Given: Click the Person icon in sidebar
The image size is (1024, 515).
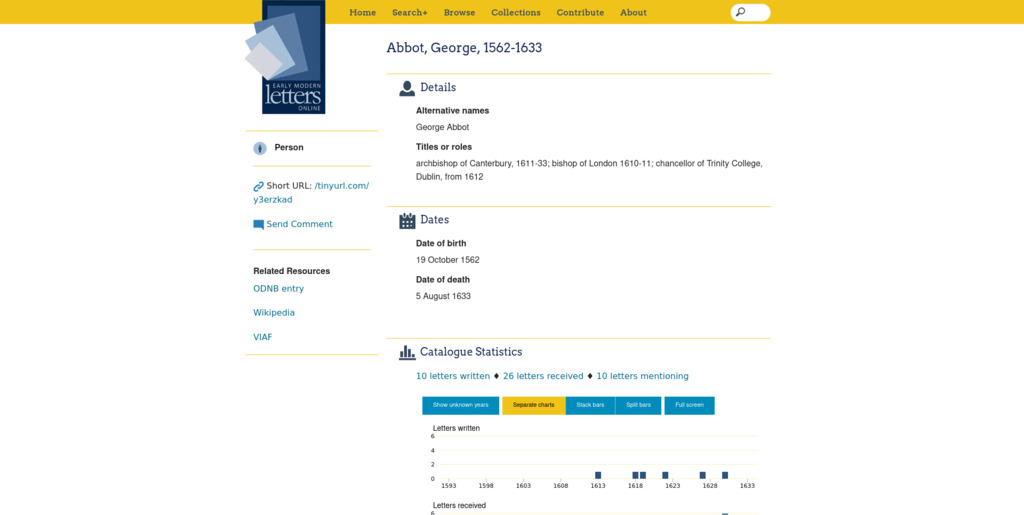Looking at the screenshot, I should [x=260, y=148].
